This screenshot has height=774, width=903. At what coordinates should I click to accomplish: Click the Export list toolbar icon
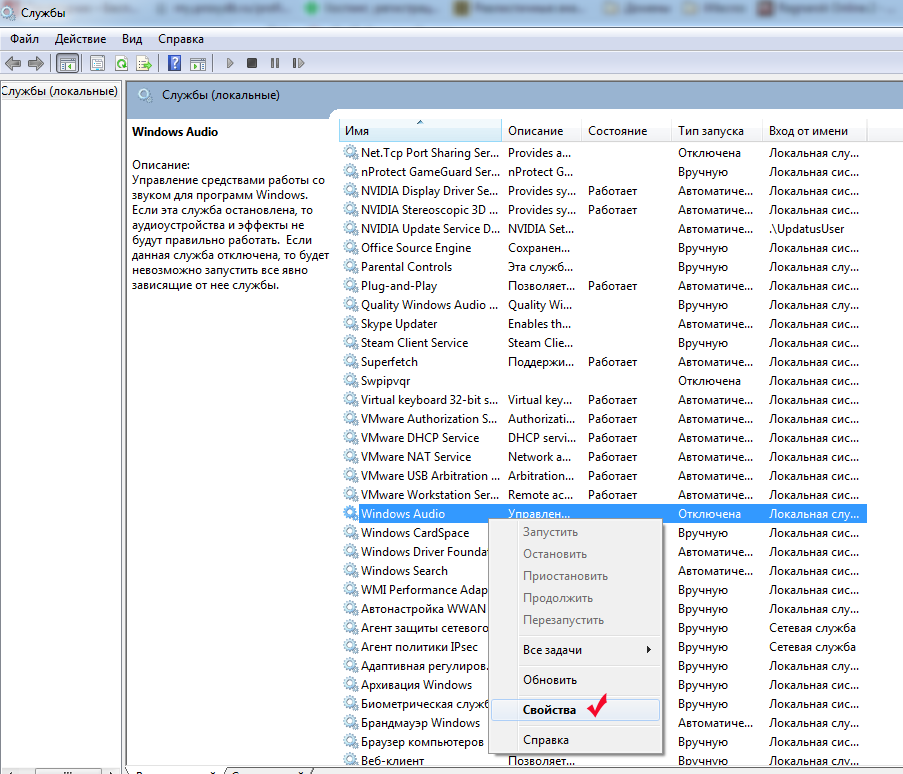tap(144, 63)
